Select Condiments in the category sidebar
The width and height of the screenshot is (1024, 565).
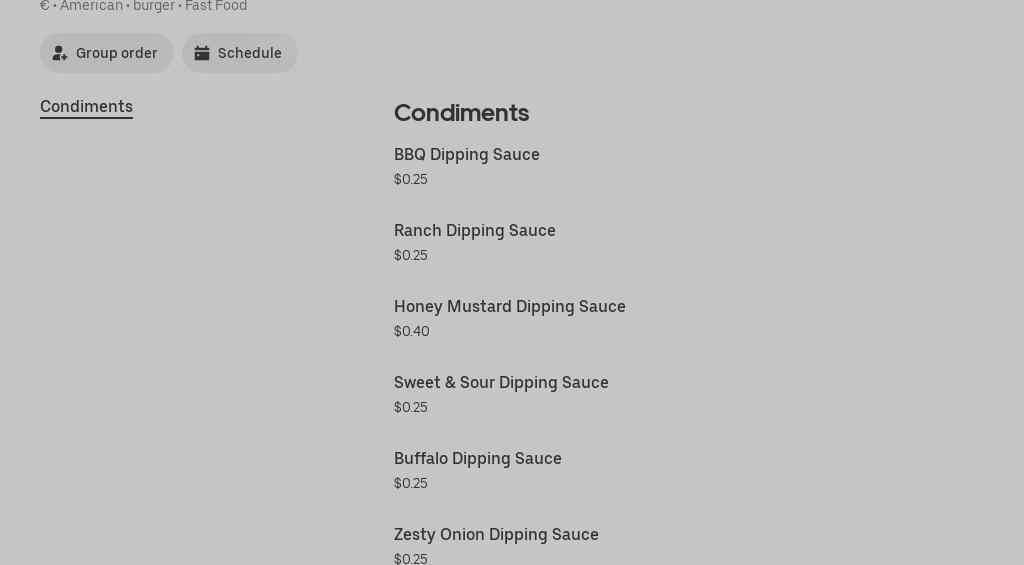tap(86, 106)
